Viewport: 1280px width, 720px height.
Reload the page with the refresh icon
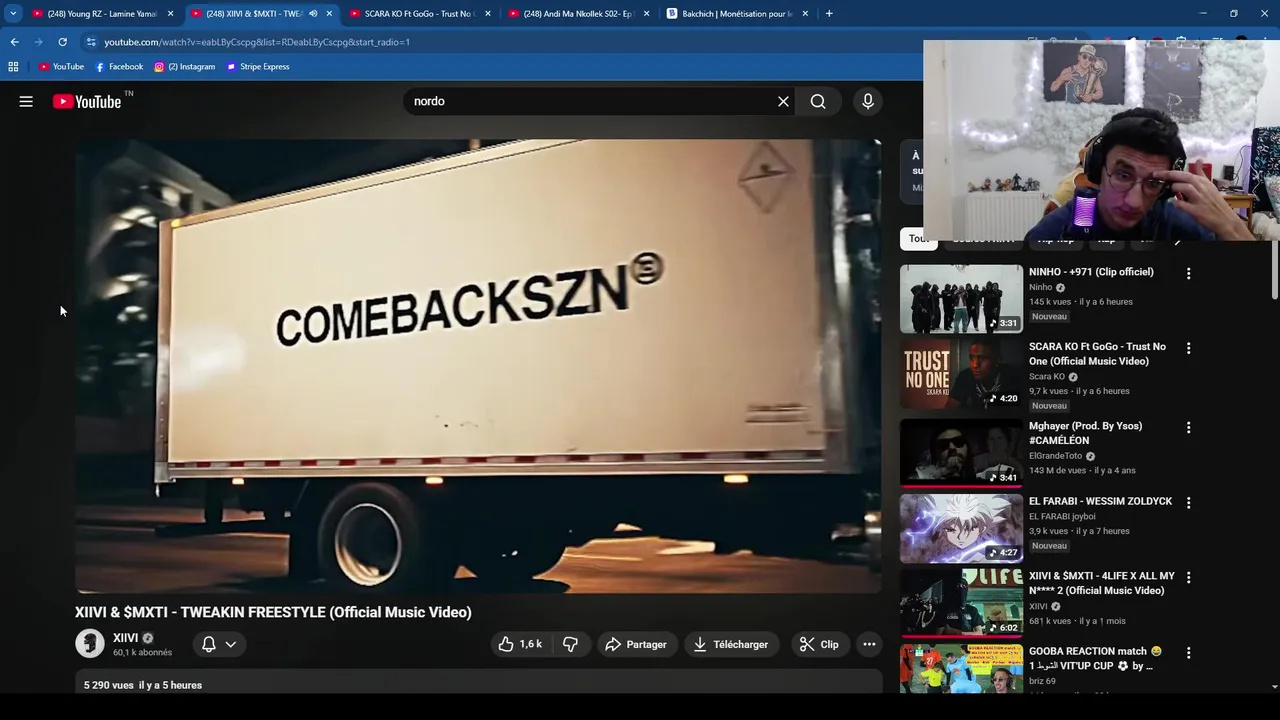coord(62,42)
